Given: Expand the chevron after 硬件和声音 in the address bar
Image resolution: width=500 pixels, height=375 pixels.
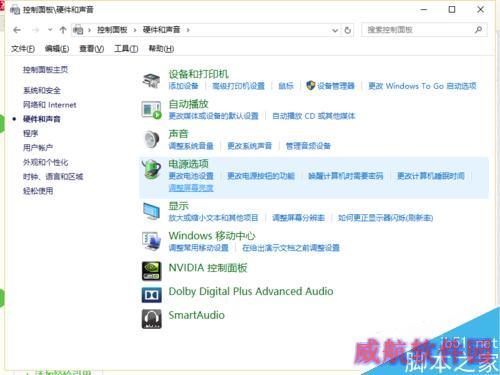Looking at the screenshot, I should 188,30.
